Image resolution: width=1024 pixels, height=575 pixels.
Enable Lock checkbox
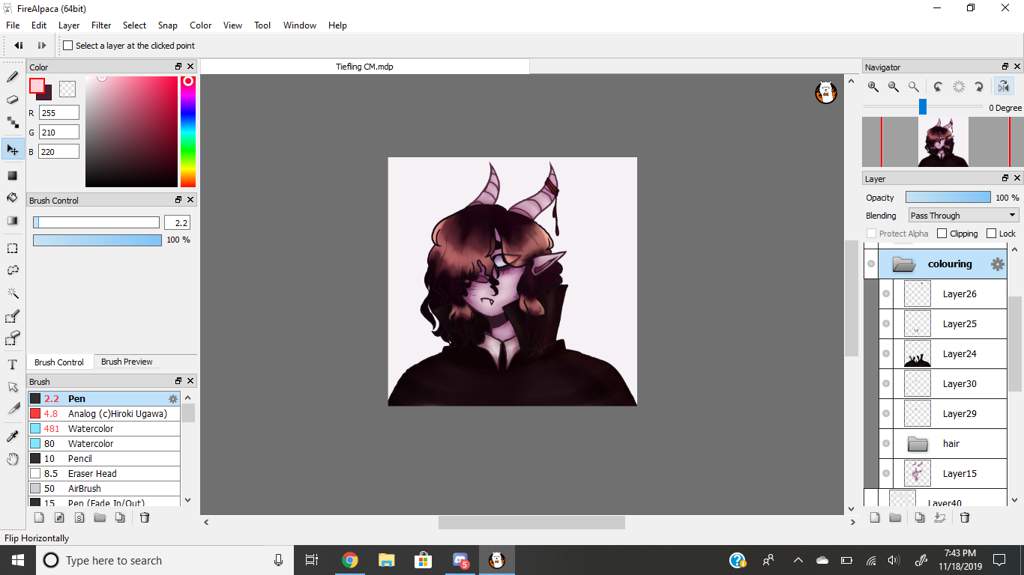pyautogui.click(x=991, y=233)
